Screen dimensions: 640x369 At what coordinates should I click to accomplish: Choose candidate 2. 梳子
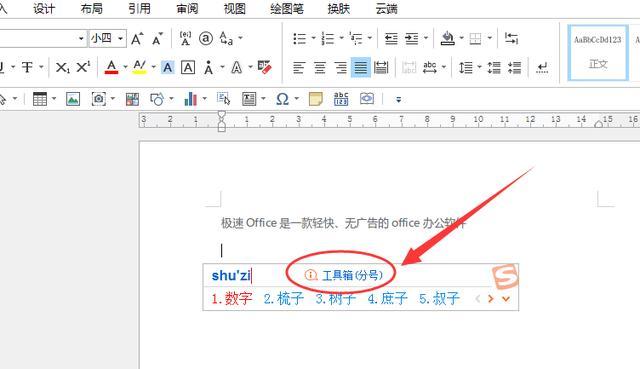284,299
